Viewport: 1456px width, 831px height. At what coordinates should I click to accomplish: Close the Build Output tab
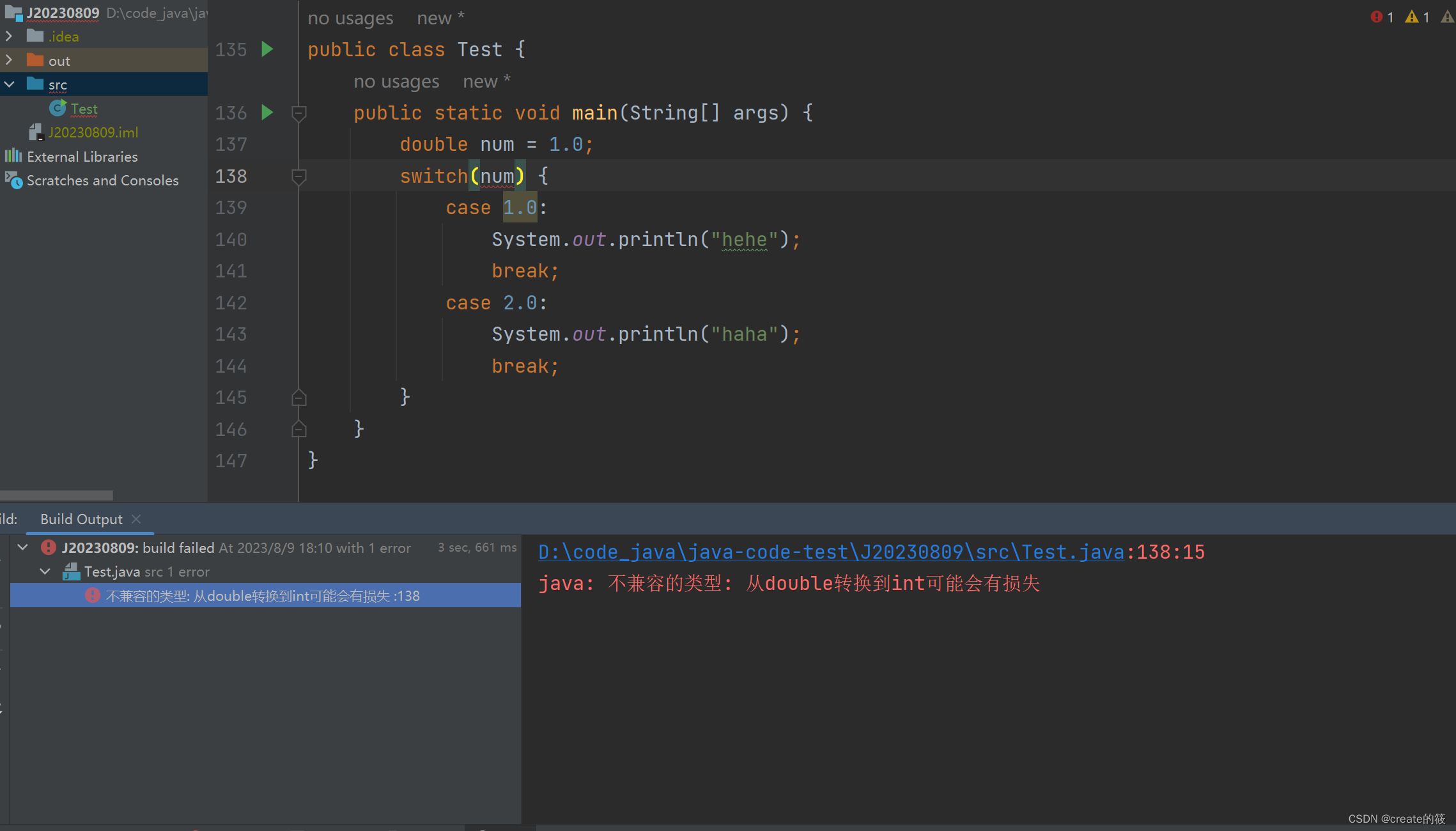click(136, 519)
